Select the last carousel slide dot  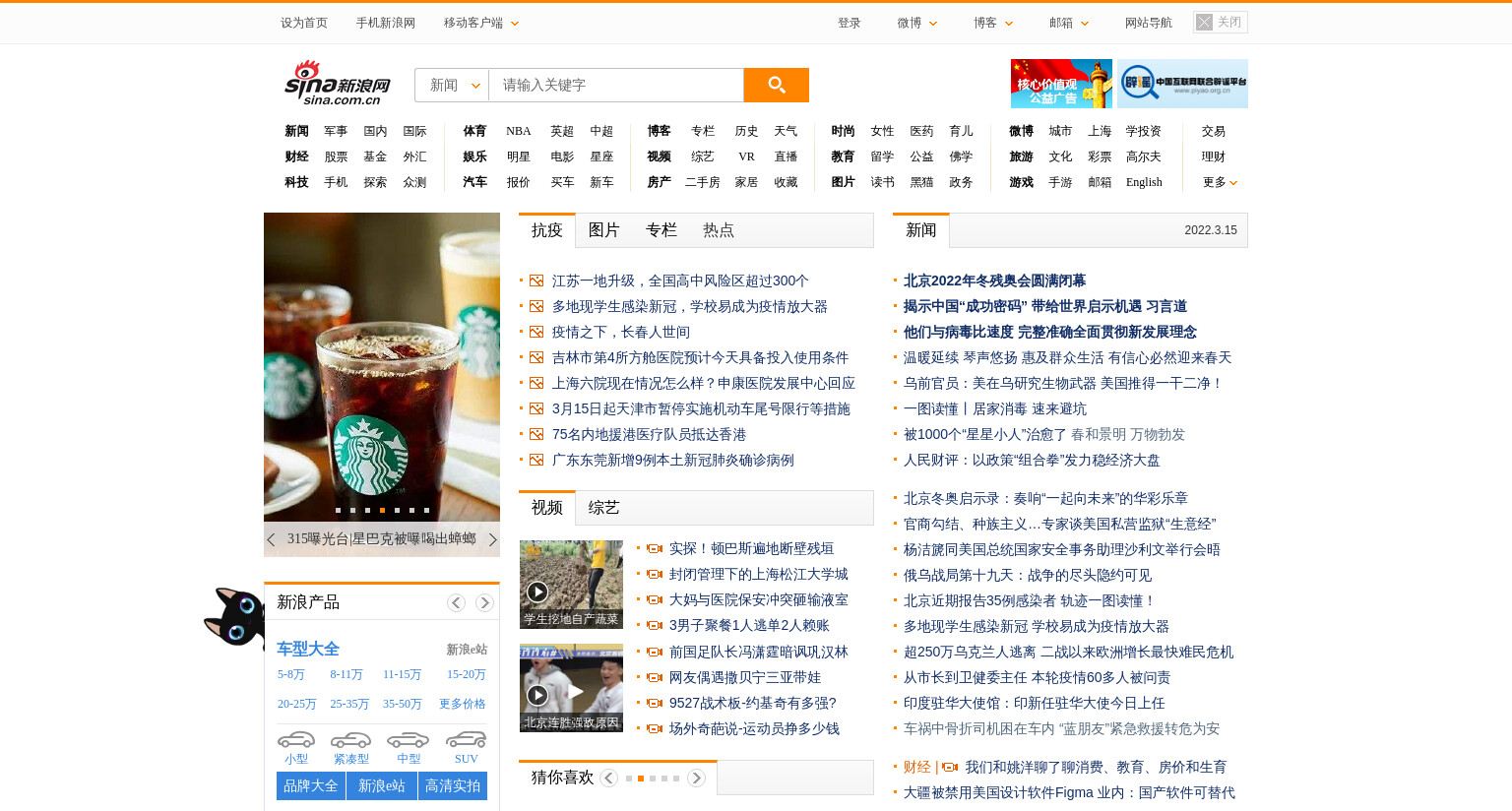[x=426, y=510]
